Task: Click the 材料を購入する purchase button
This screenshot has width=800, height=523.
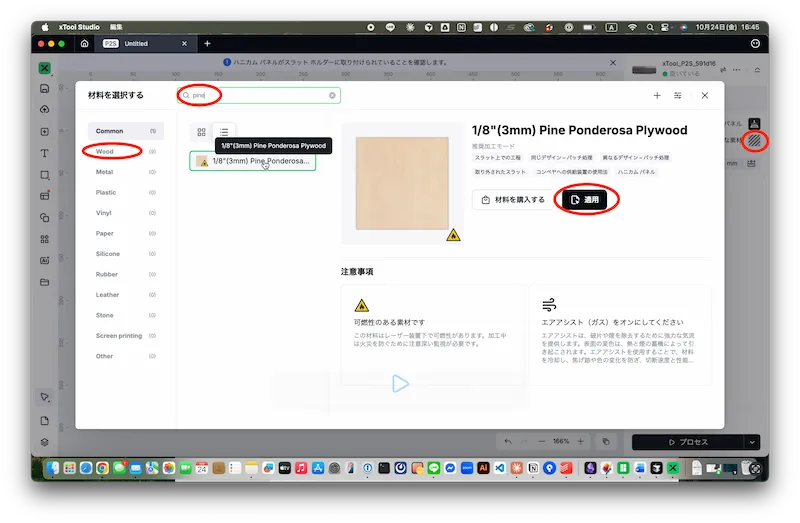Action: click(513, 199)
